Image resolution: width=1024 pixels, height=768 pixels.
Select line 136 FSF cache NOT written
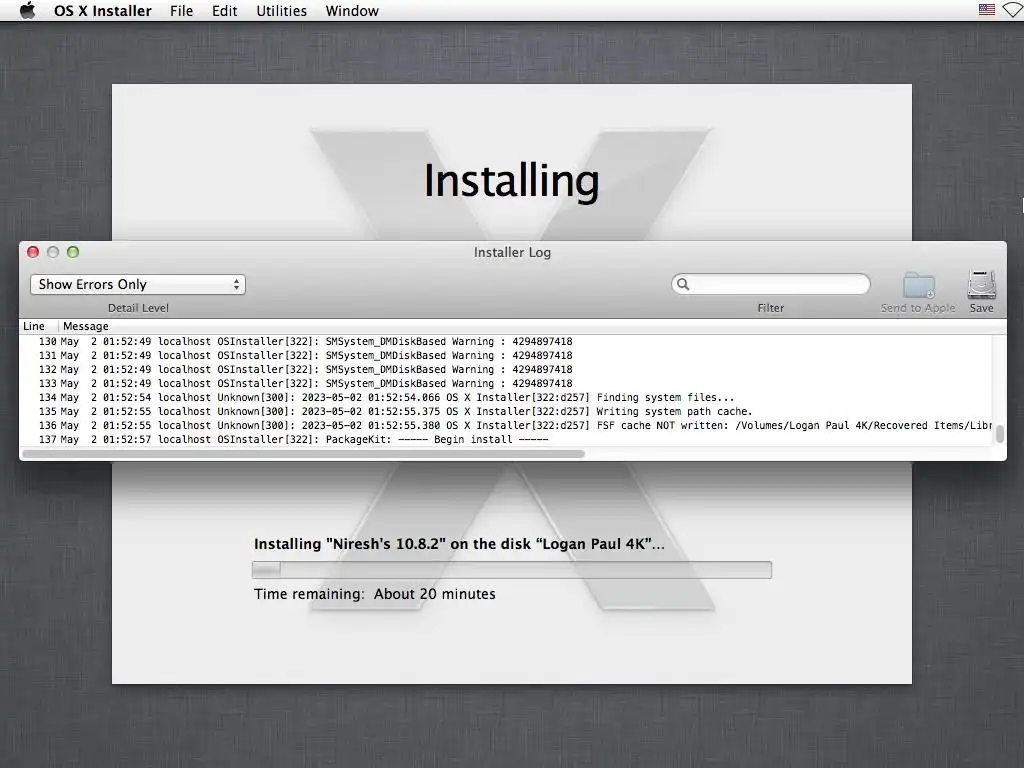506,426
